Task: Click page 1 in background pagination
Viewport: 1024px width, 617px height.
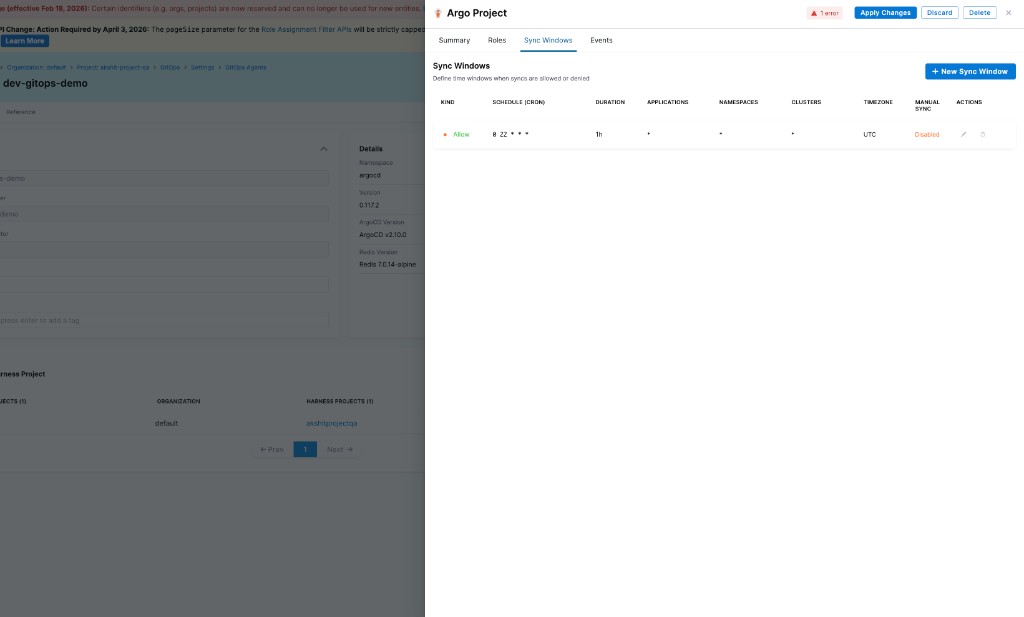Action: click(x=305, y=450)
